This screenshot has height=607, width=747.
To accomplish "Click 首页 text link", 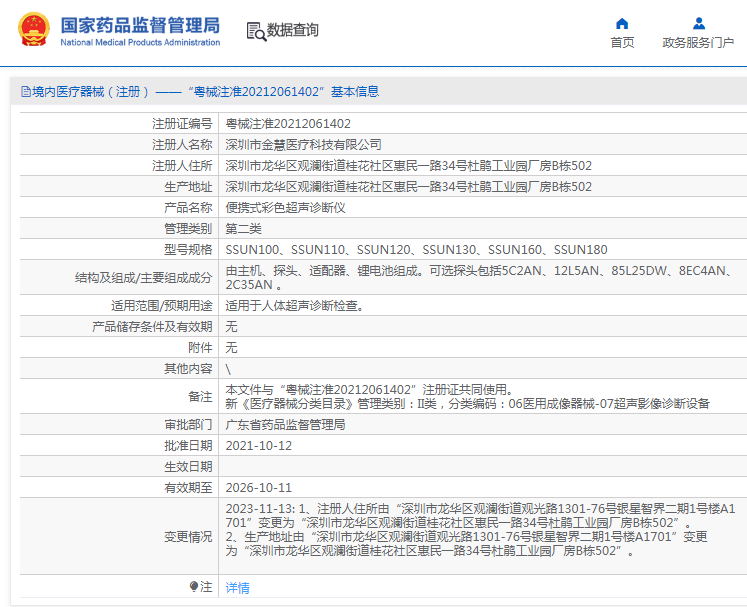I will (622, 42).
